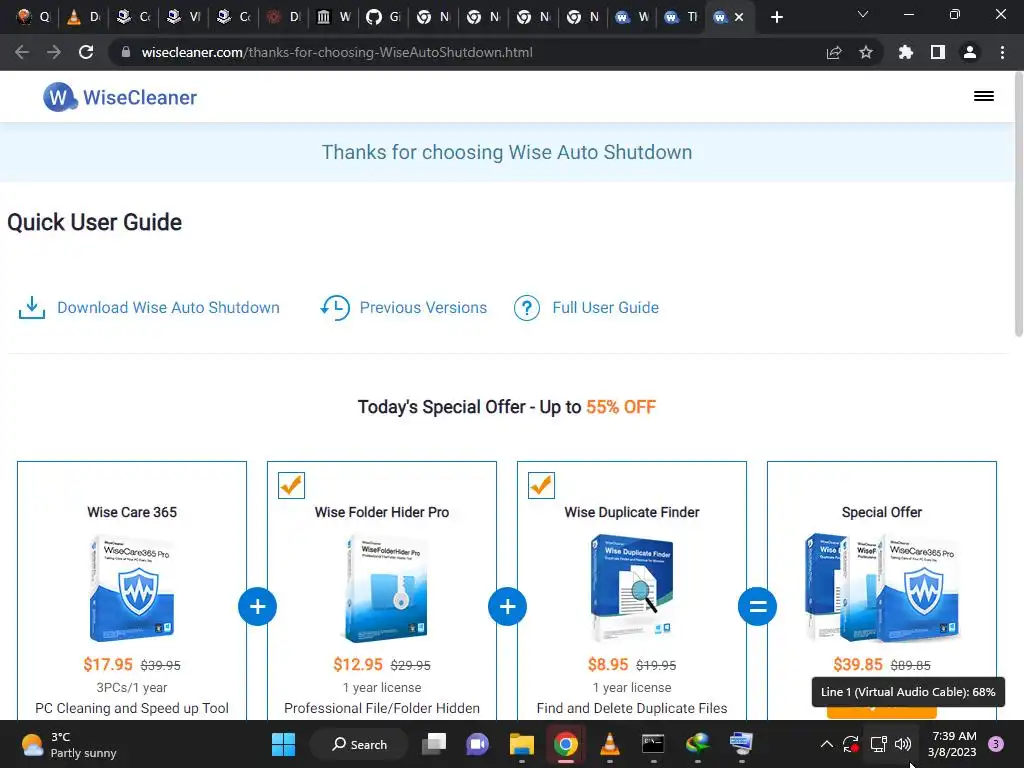Click the download arrow icon

point(31,308)
